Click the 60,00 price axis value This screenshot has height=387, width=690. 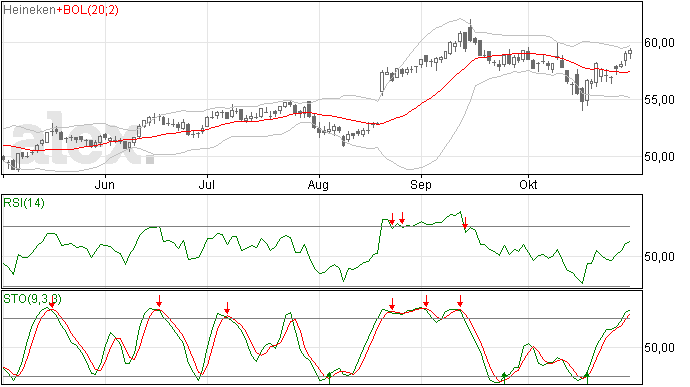click(x=659, y=43)
